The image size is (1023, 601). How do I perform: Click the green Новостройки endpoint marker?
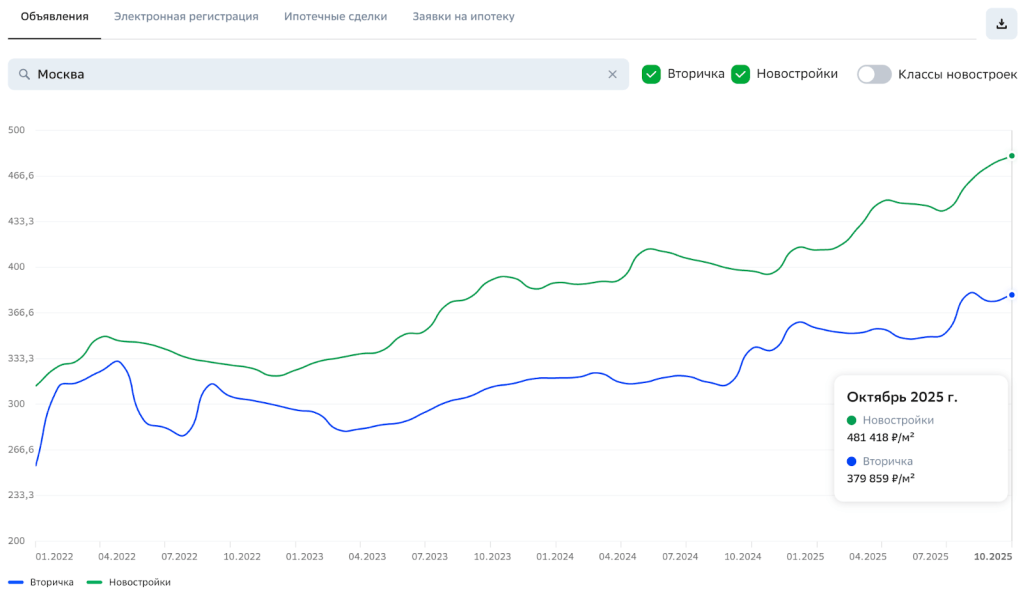(x=1012, y=156)
